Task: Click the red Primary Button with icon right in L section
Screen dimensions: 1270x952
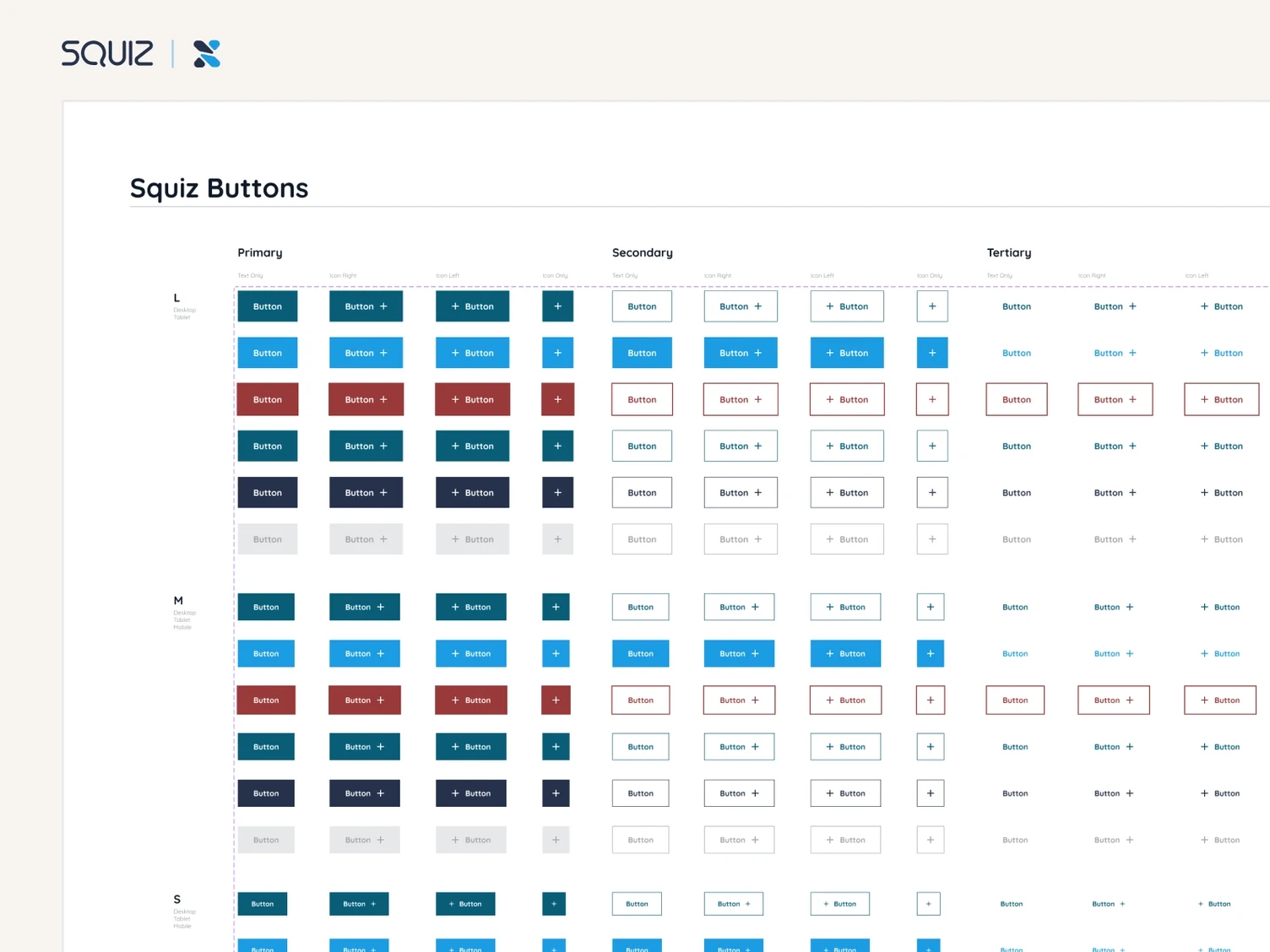Action: pyautogui.click(x=366, y=399)
